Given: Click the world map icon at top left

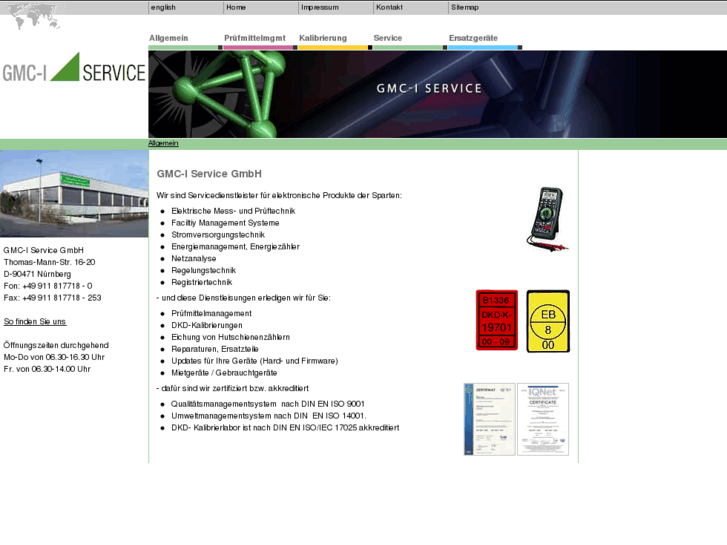Looking at the screenshot, I should pos(32,16).
